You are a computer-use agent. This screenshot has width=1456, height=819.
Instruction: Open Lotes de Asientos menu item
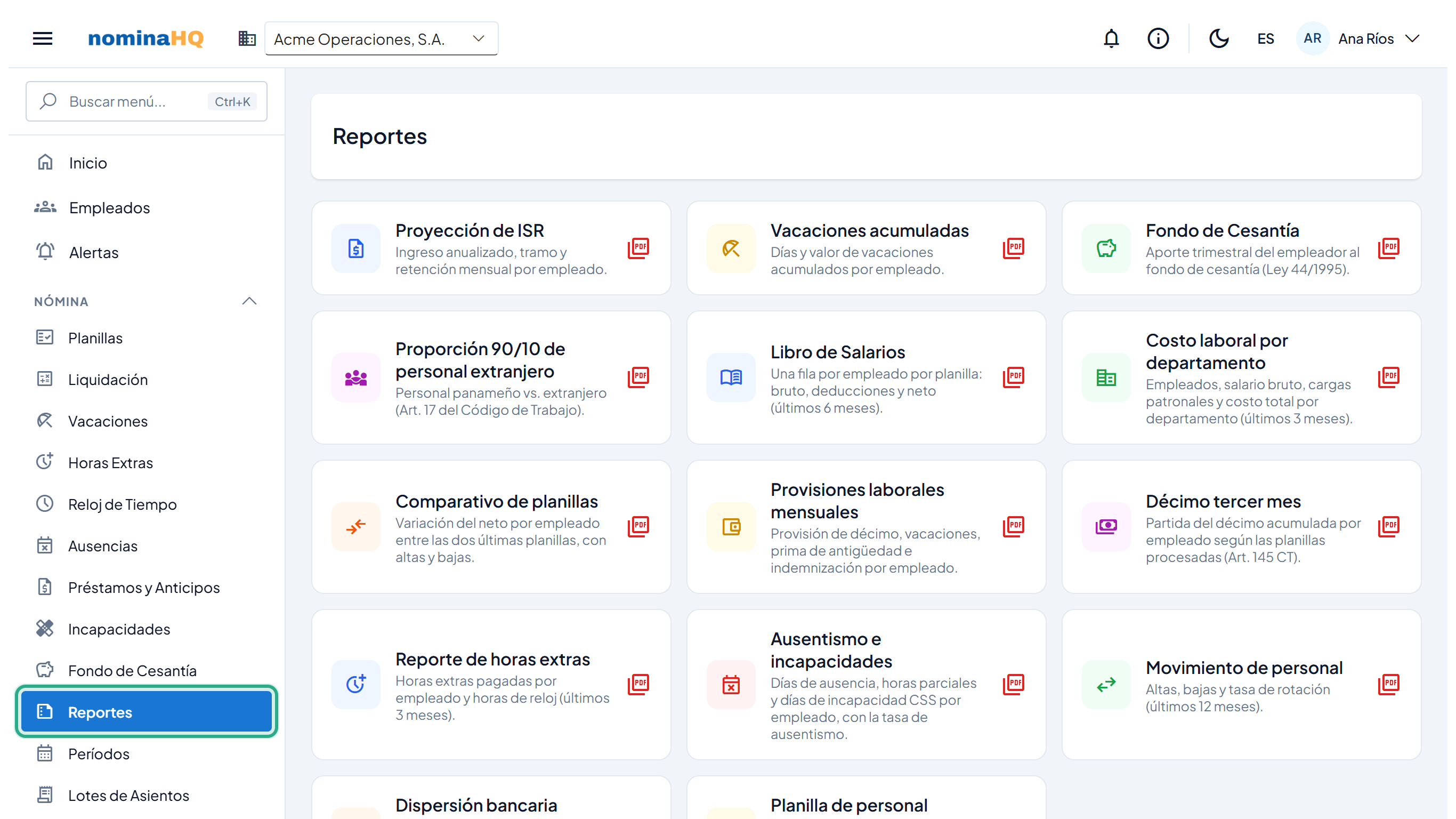coord(147,795)
